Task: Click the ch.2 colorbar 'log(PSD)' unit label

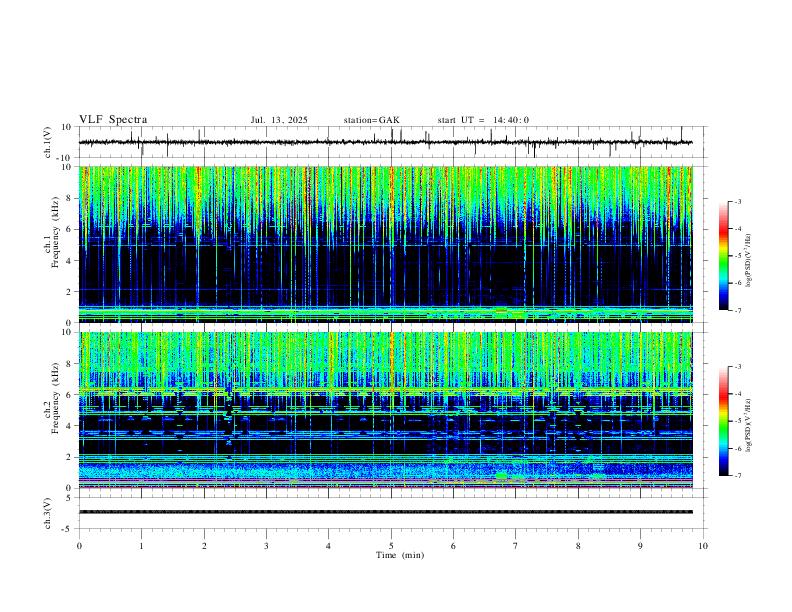Action: coord(748,426)
